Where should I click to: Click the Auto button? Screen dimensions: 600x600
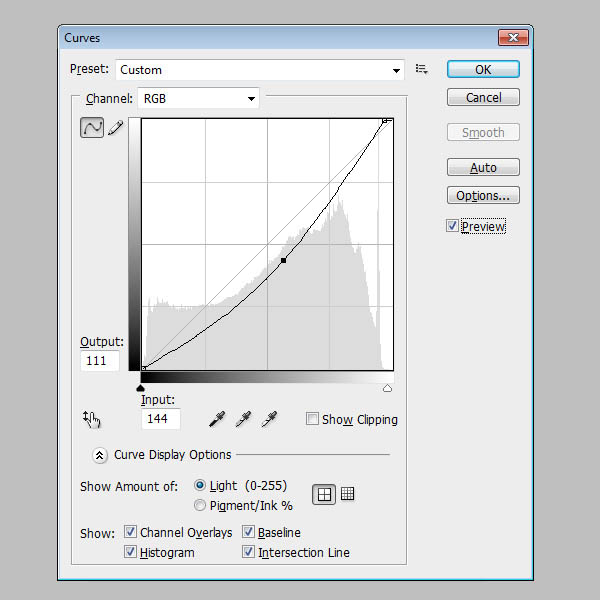tap(483, 167)
